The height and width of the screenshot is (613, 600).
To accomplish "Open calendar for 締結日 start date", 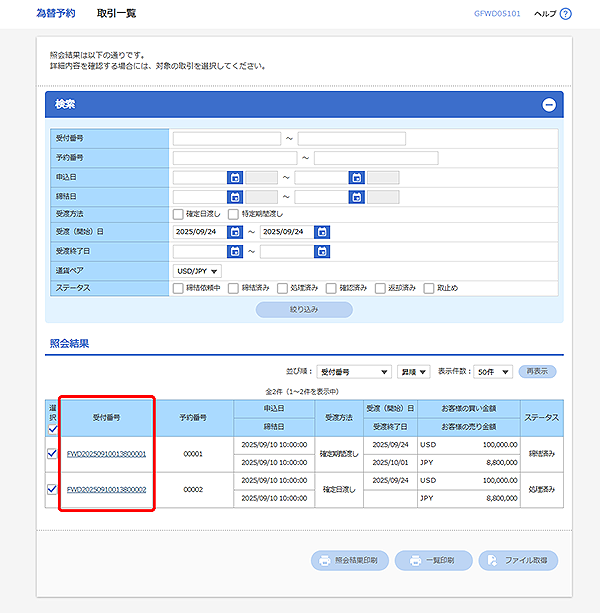I will click(235, 197).
